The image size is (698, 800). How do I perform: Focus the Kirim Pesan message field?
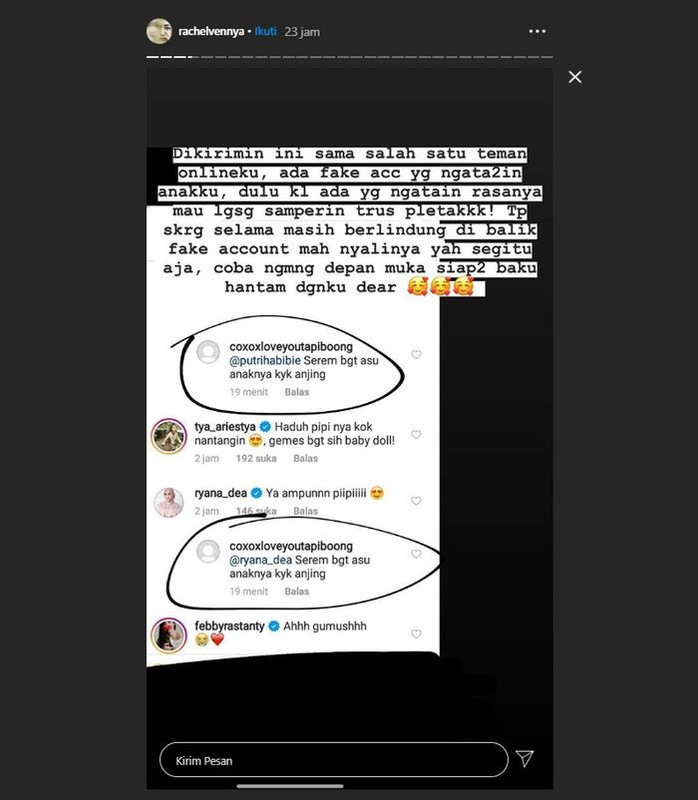click(x=334, y=760)
